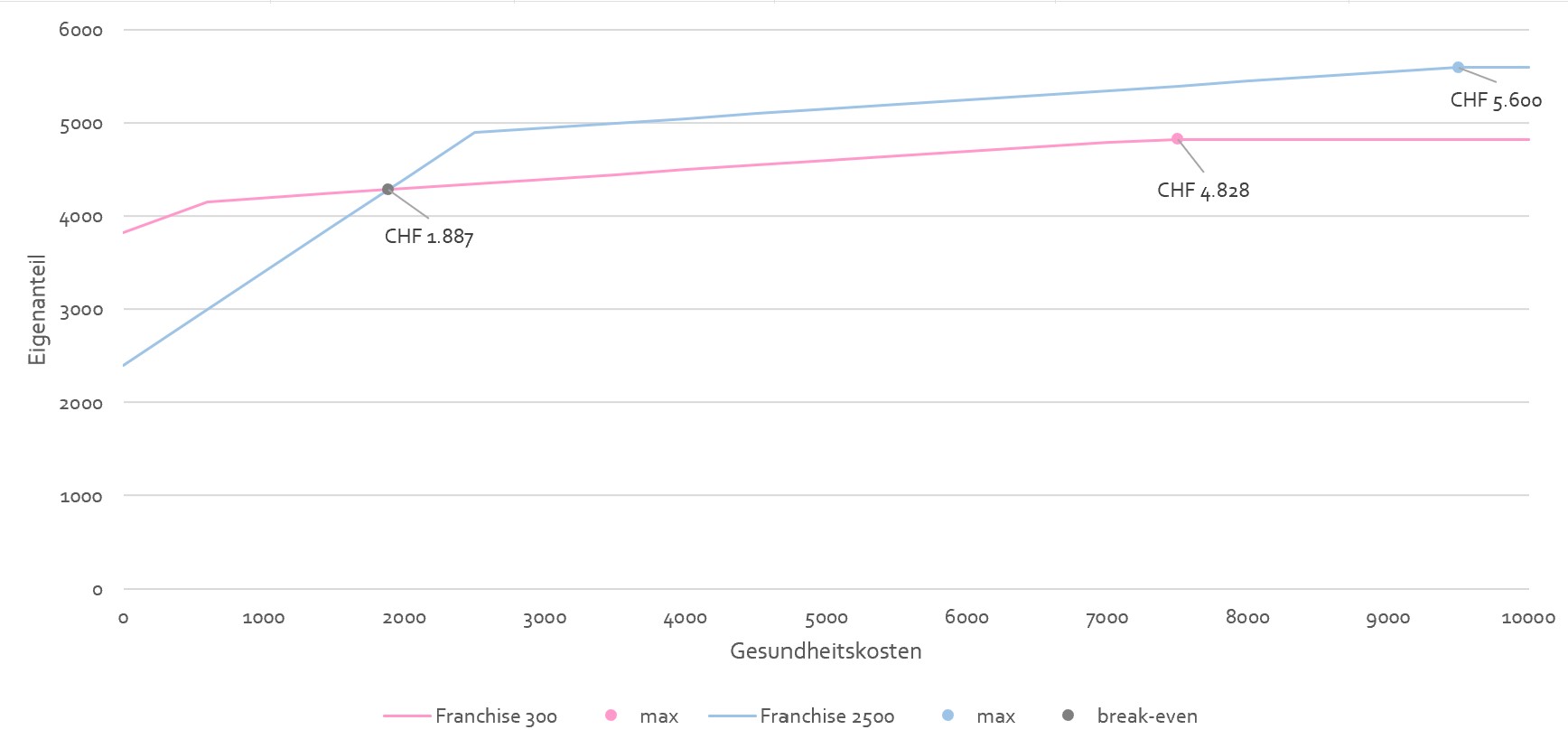This screenshot has width=1568, height=739.
Task: Click the 10000 label on horizontal axis
Action: 1528,618
